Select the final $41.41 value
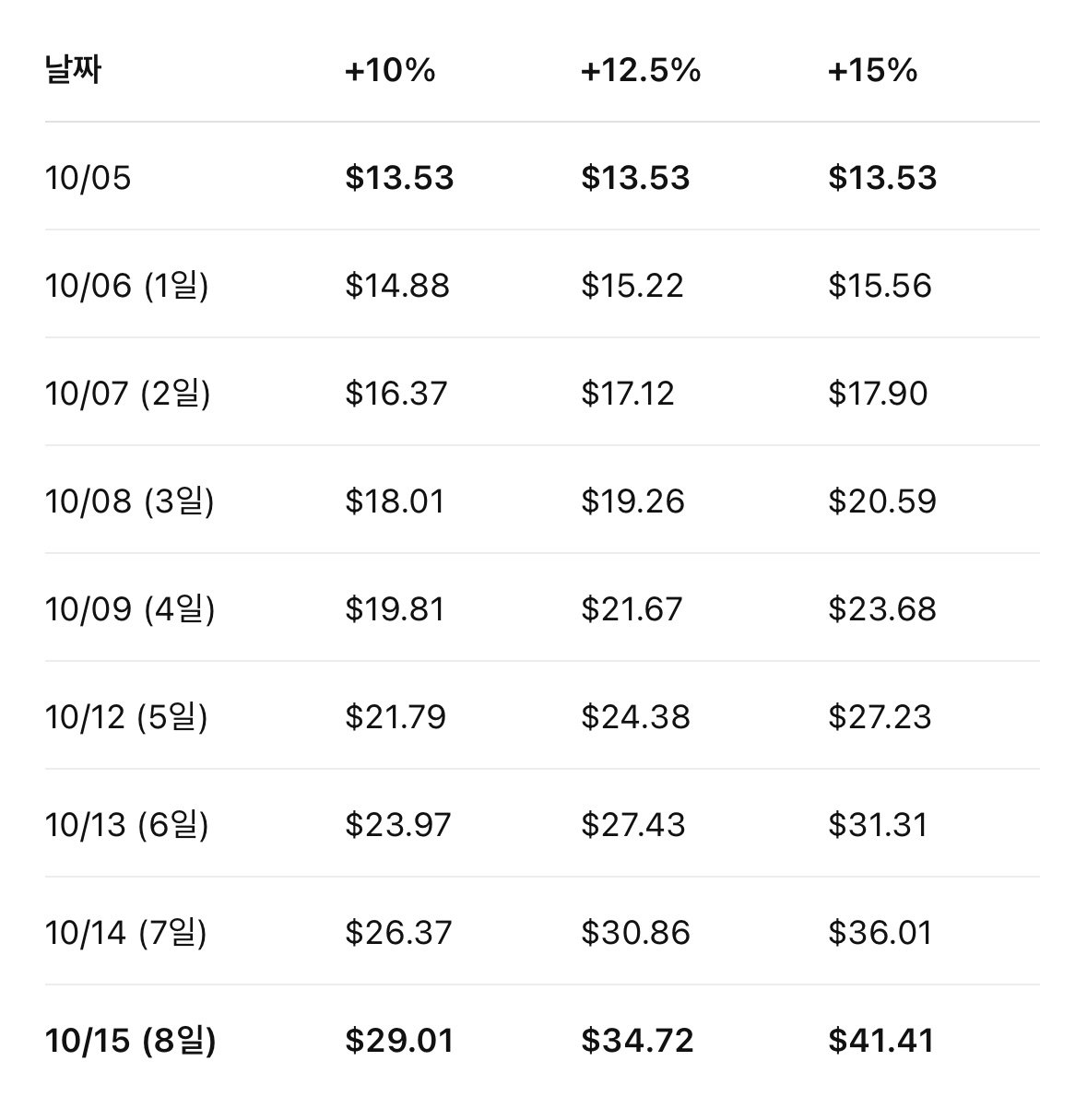This screenshot has height=1120, width=1087. [x=881, y=1041]
